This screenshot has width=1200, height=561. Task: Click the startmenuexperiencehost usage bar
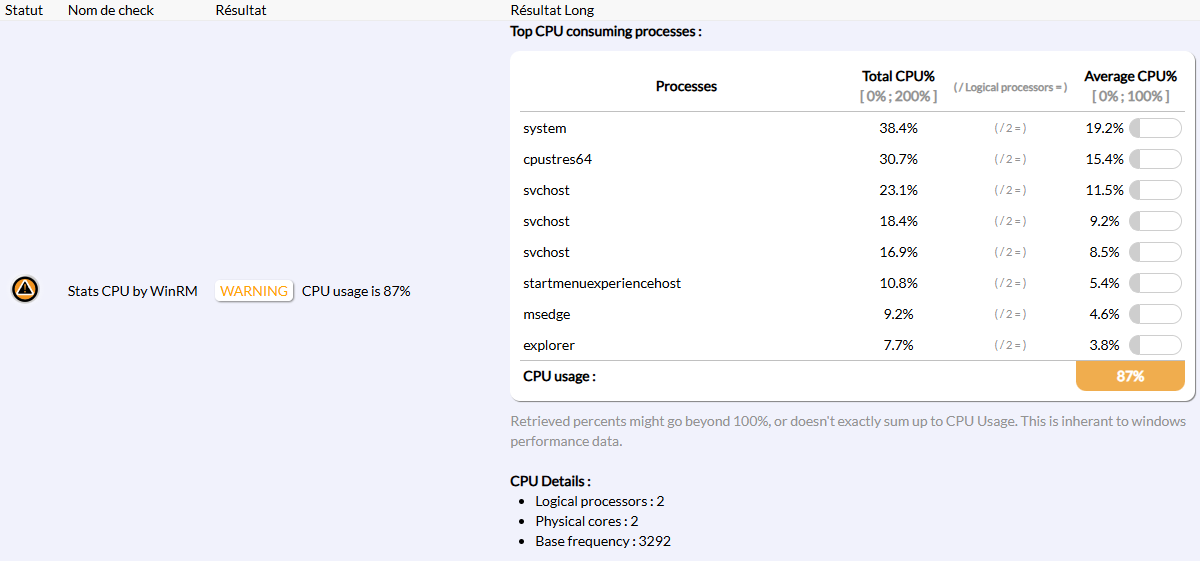click(x=1155, y=283)
